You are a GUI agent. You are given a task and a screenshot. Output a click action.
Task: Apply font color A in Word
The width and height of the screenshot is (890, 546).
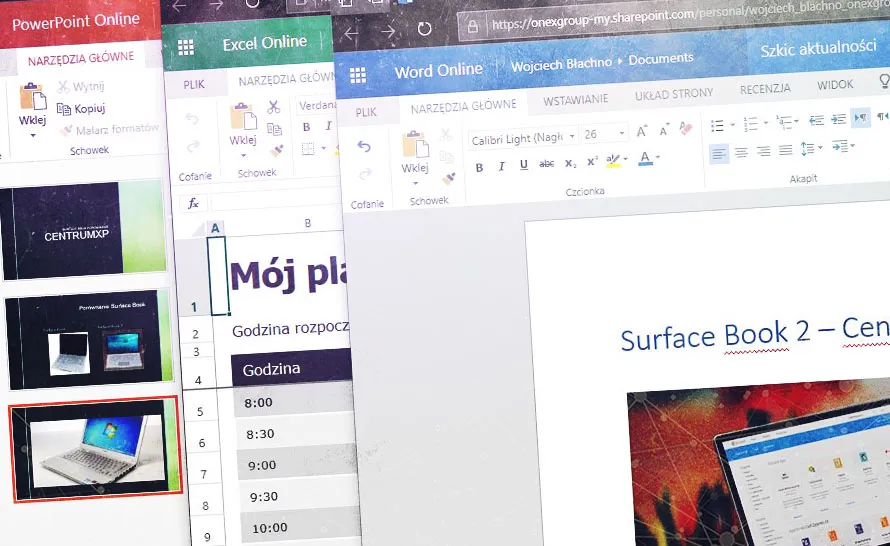(x=645, y=158)
